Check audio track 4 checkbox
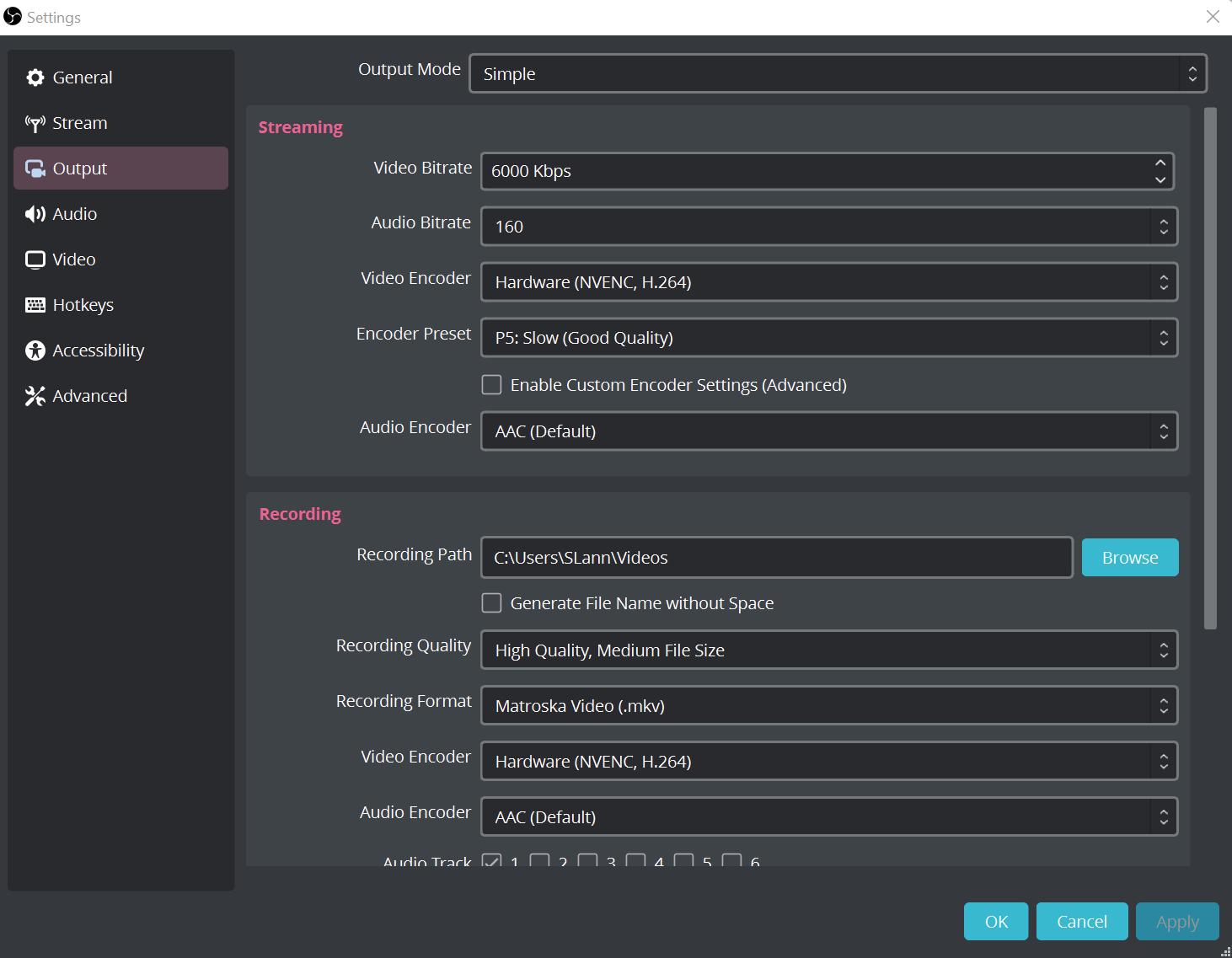Screen dimensions: 1232x958 coord(635,860)
